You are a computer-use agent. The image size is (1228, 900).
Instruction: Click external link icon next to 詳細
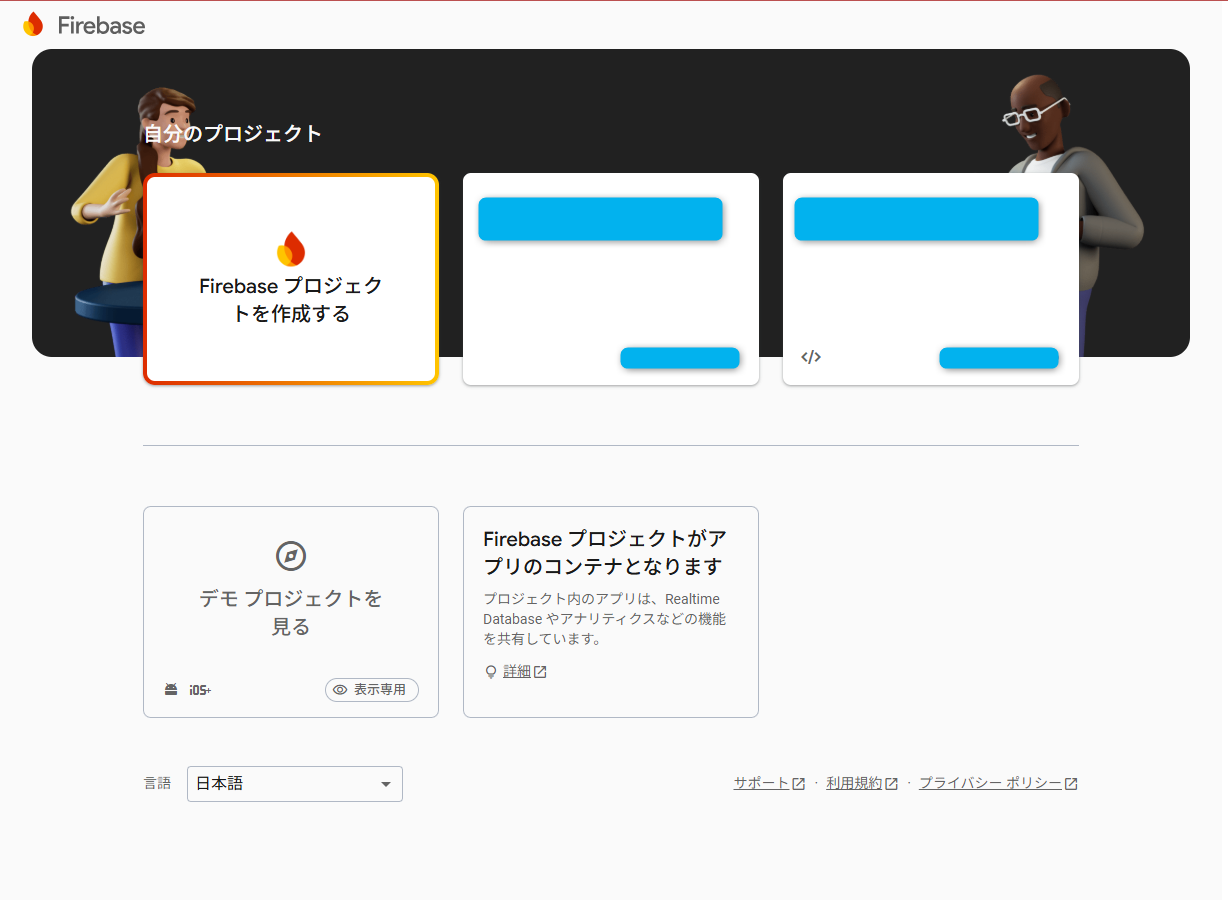click(x=540, y=672)
